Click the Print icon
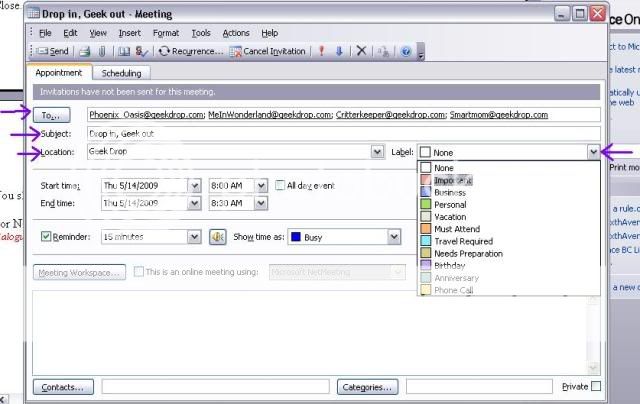Image resolution: width=640 pixels, height=404 pixels. (x=85, y=51)
